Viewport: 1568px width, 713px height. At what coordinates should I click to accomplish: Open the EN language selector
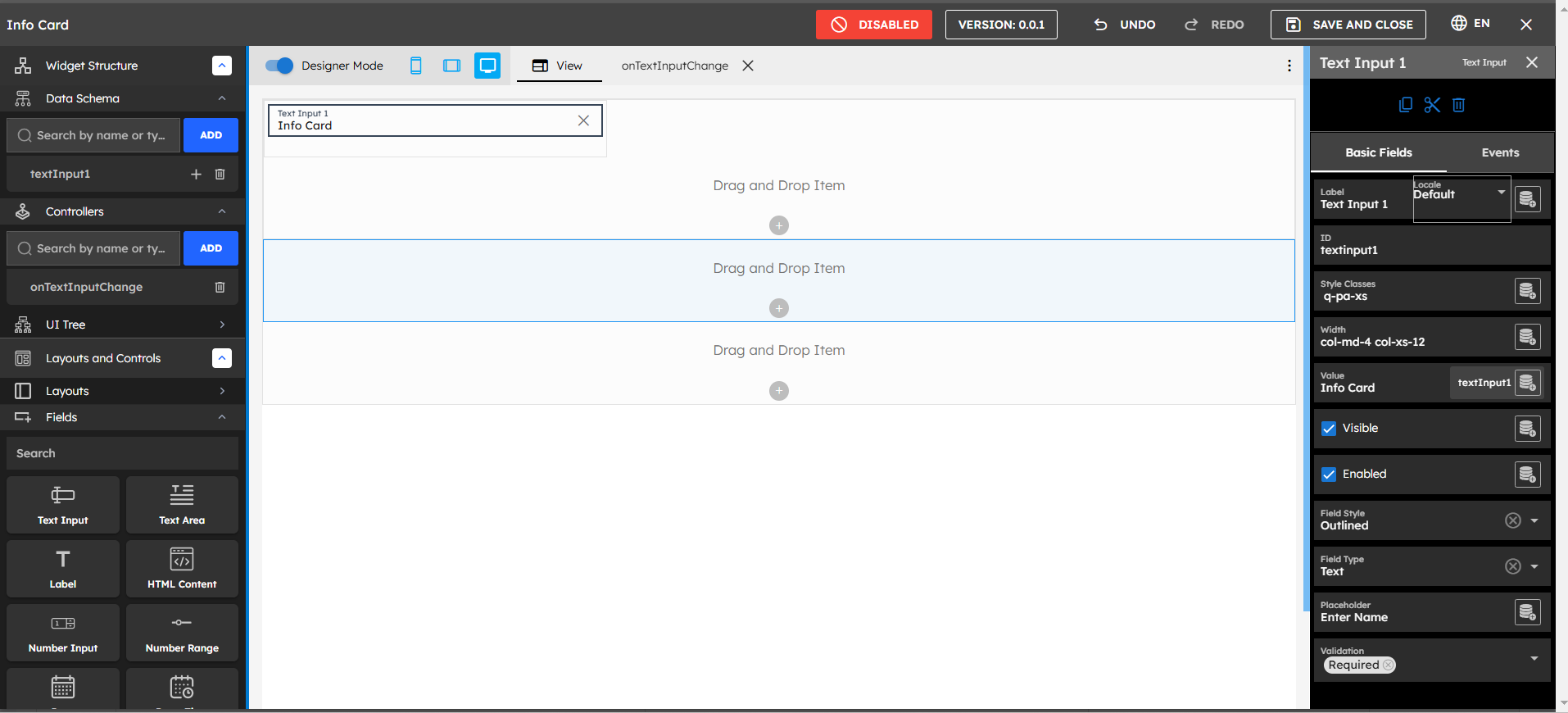[1471, 23]
